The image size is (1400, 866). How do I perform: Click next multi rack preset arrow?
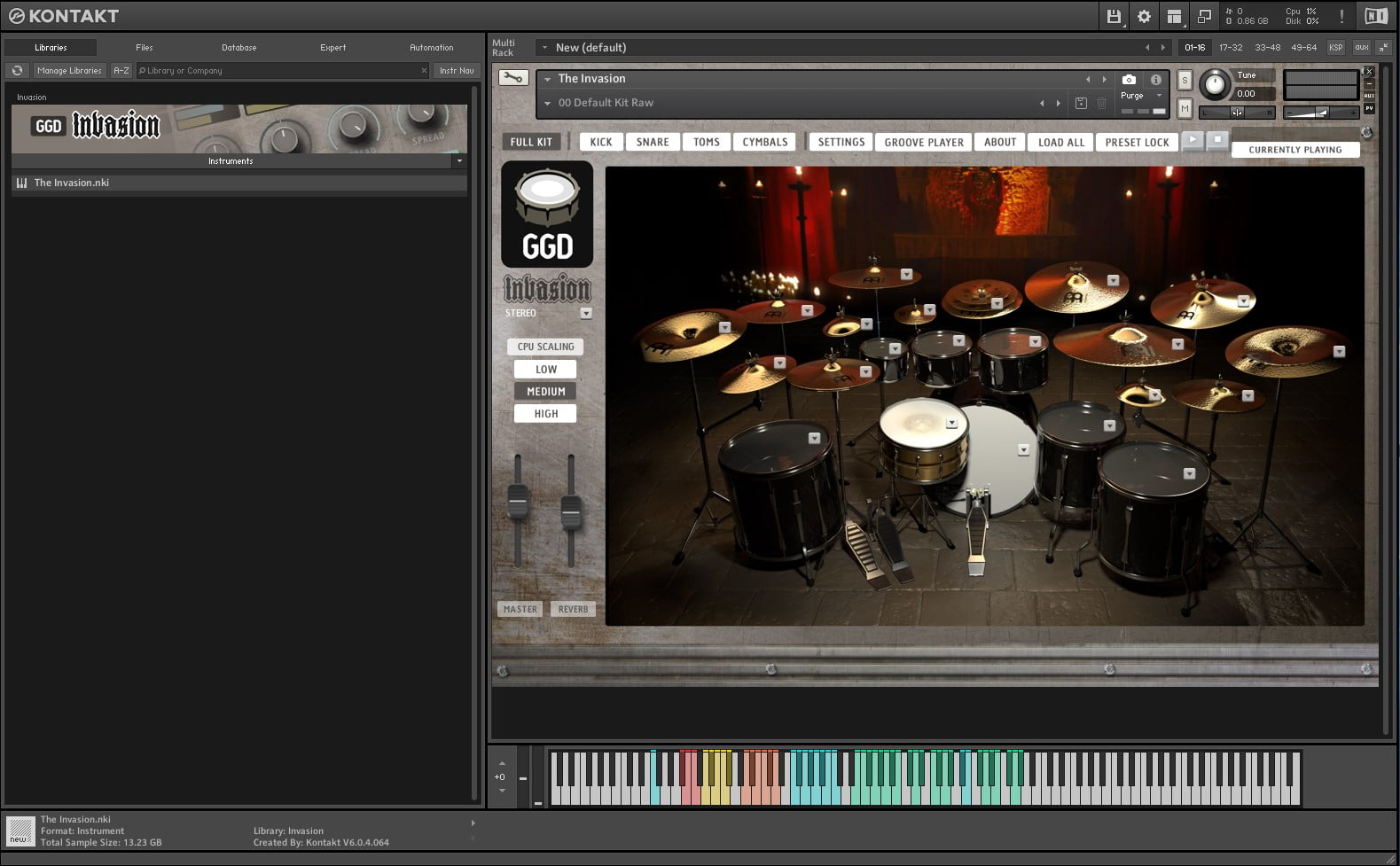(x=1162, y=47)
